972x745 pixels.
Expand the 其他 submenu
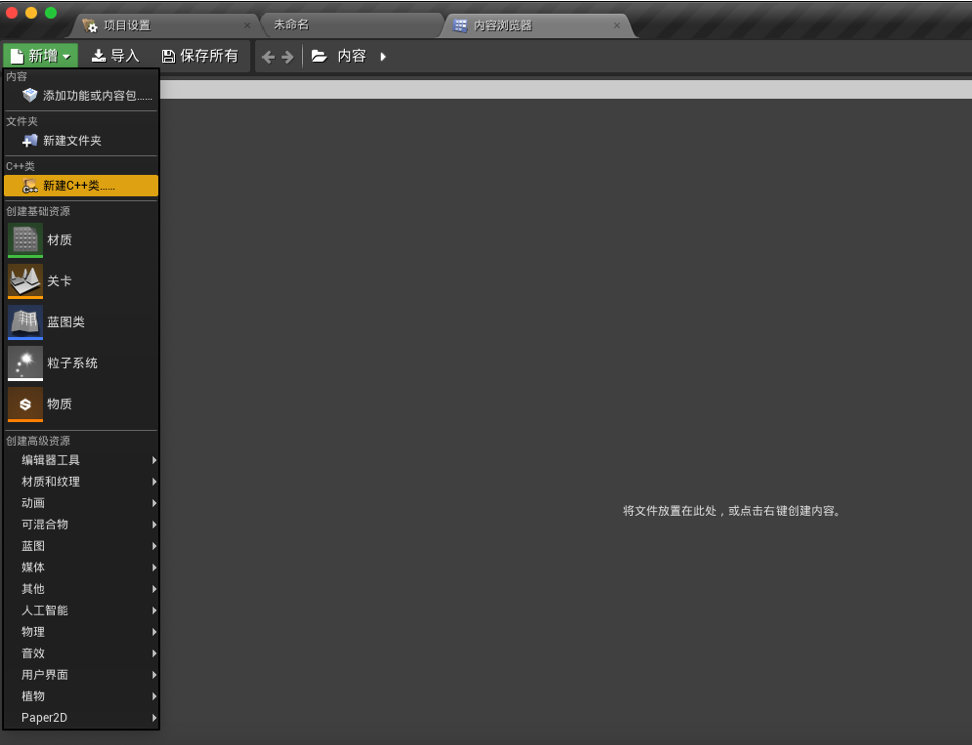81,589
